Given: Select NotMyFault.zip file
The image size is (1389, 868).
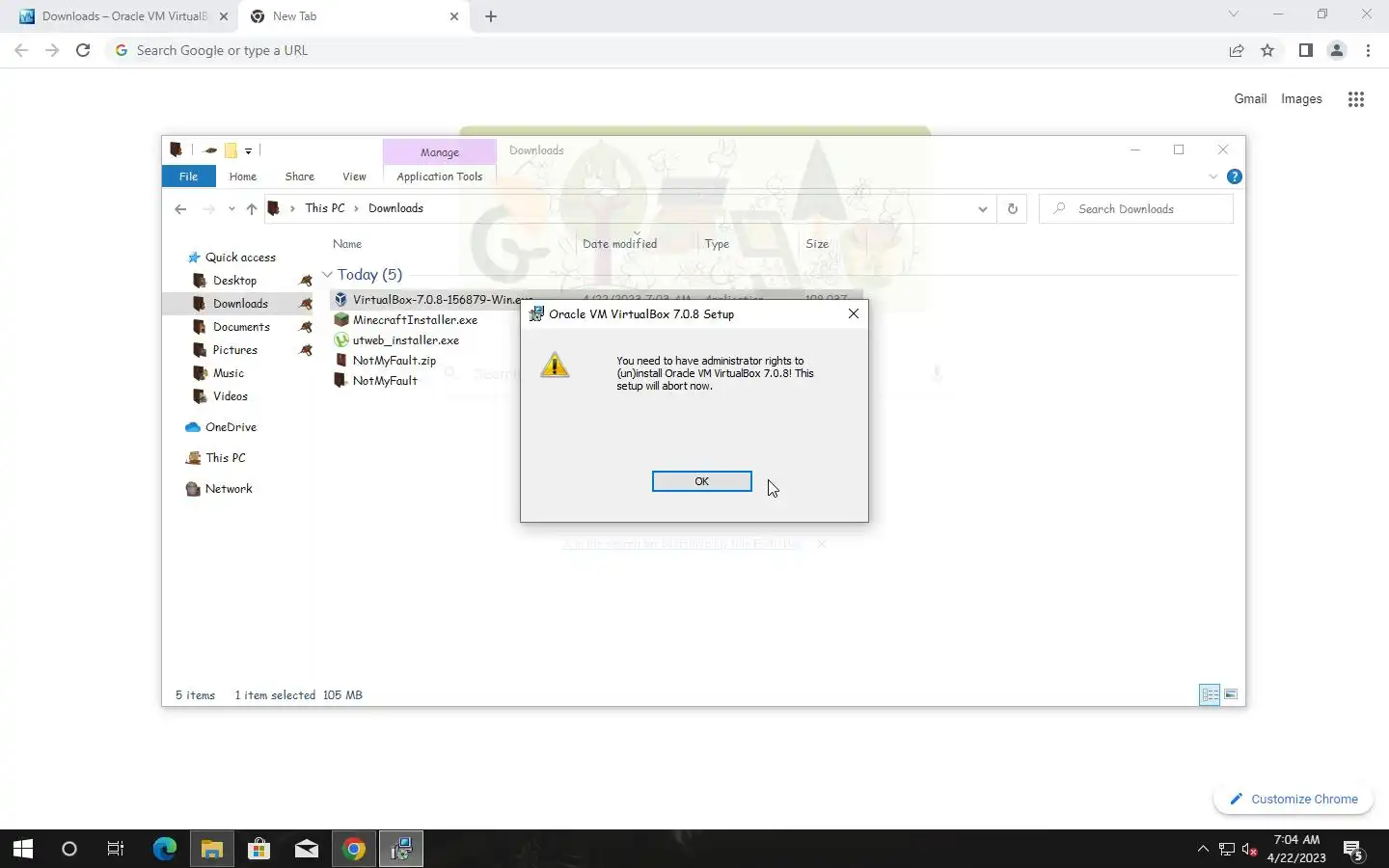Looking at the screenshot, I should pos(394,361).
